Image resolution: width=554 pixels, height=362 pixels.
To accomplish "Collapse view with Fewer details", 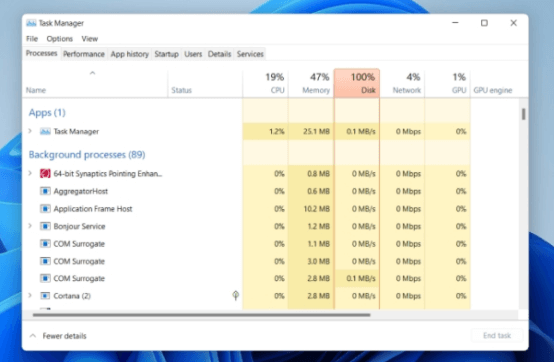I will 58,336.
